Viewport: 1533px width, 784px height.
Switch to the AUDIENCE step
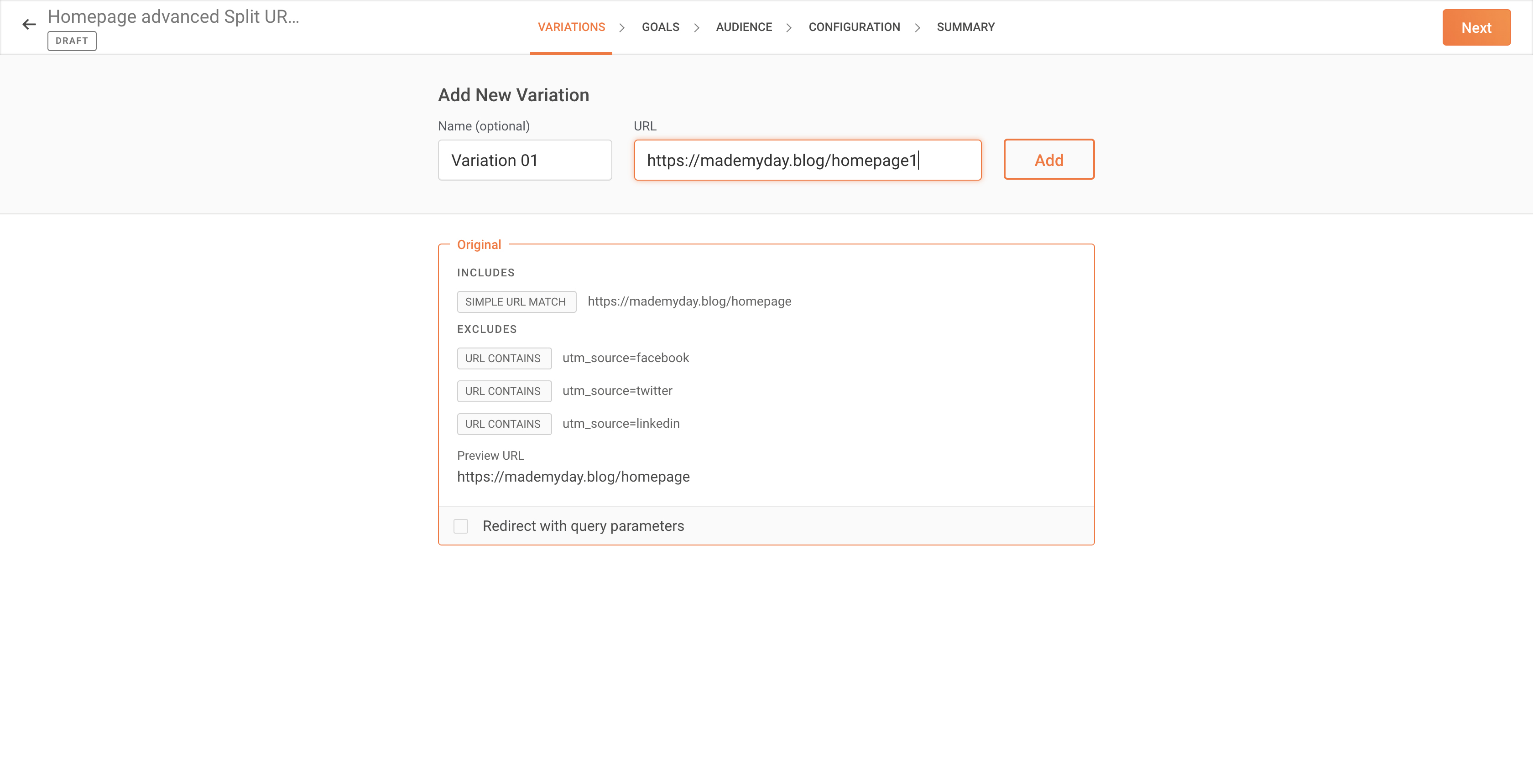[x=743, y=27]
